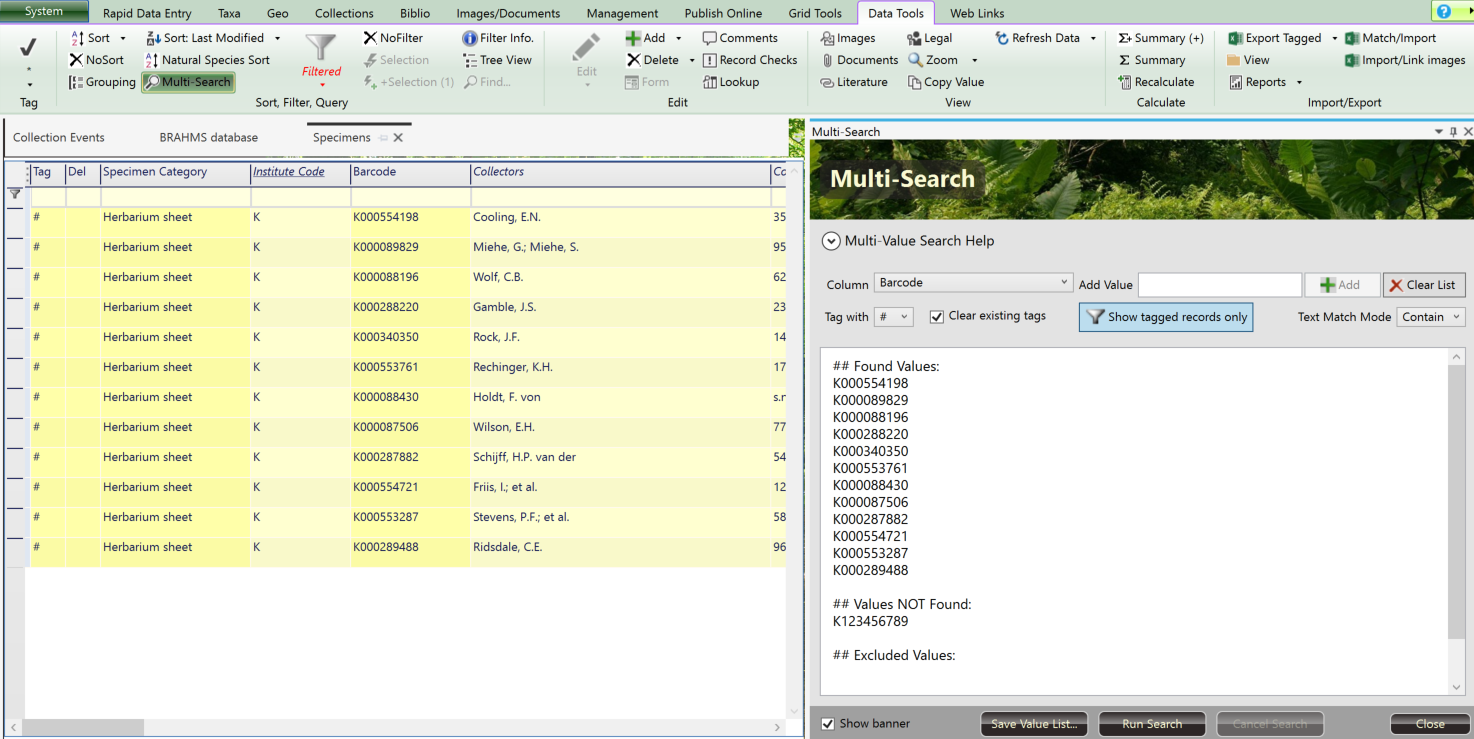
Task: Open the Delete dropdown arrow
Action: [692, 60]
